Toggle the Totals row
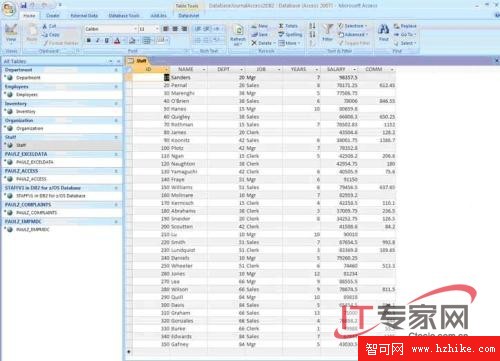The width and height of the screenshot is (500, 361). pos(288,26)
